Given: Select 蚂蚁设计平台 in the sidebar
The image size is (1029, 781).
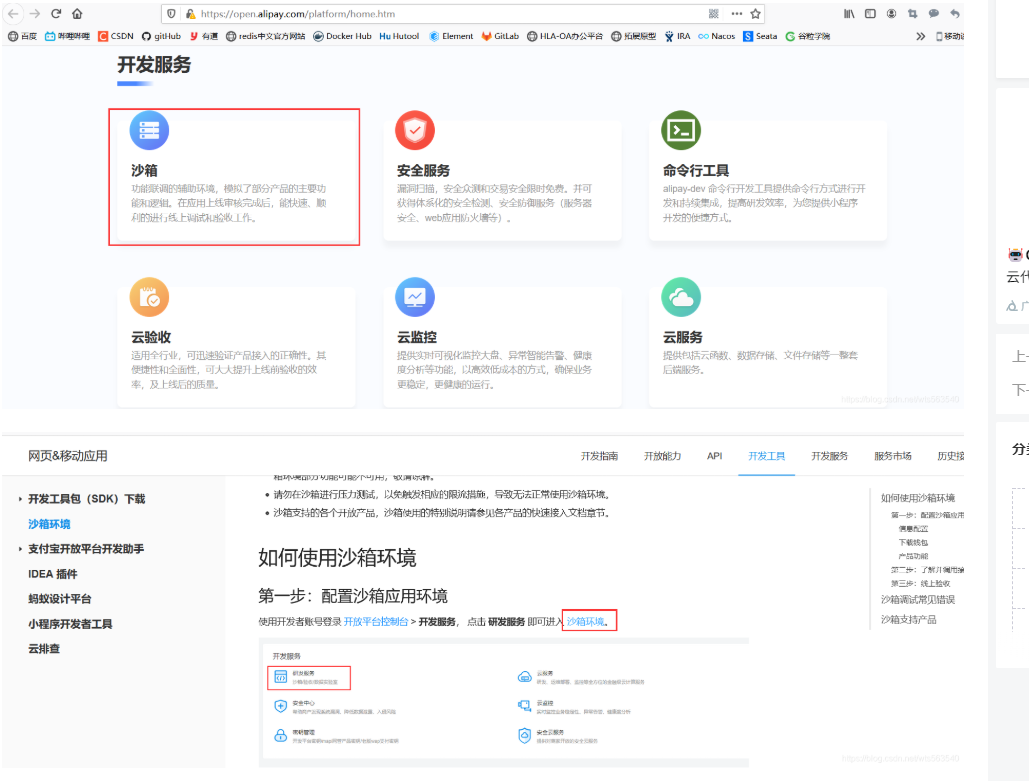Looking at the screenshot, I should [60, 599].
